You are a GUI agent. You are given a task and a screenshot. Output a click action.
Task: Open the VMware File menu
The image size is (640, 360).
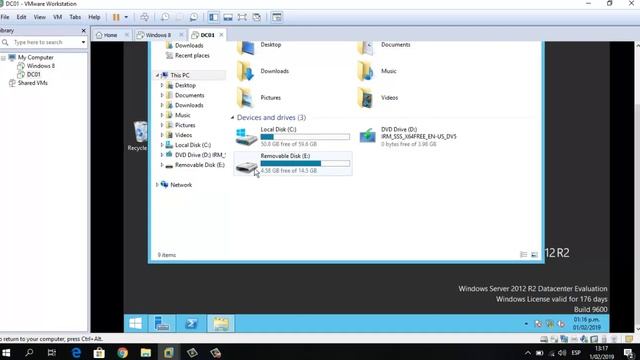pos(5,17)
